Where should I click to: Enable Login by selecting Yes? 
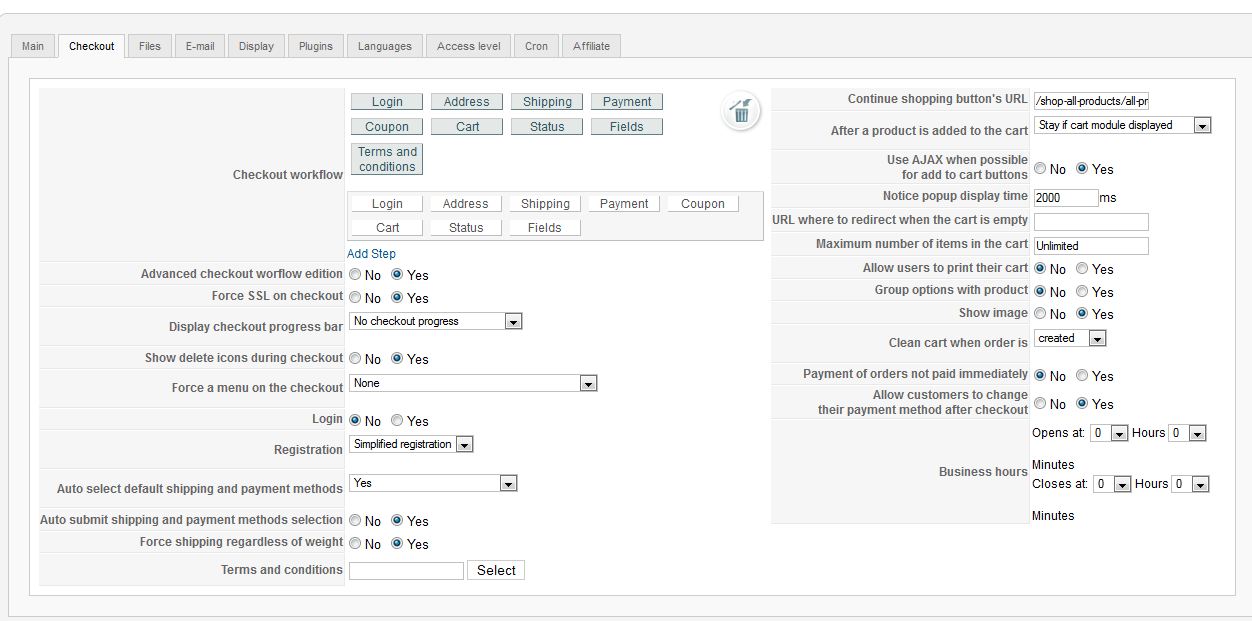pyautogui.click(x=398, y=421)
